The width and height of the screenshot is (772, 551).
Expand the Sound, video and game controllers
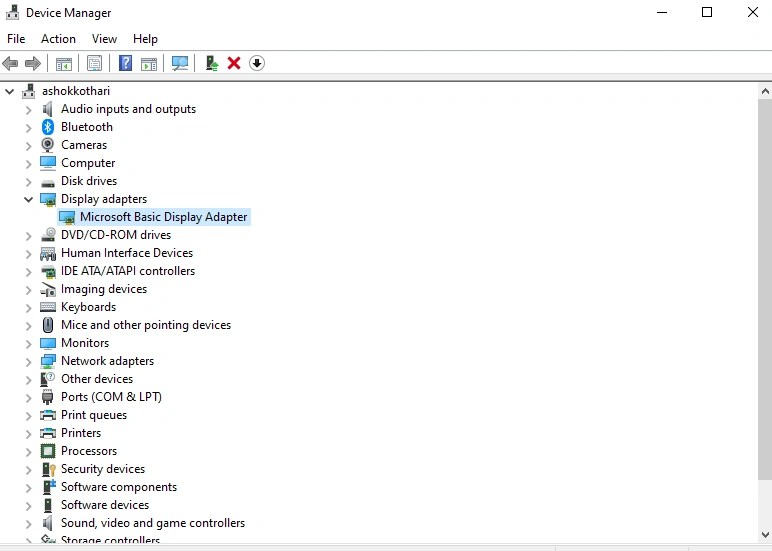[x=29, y=523]
